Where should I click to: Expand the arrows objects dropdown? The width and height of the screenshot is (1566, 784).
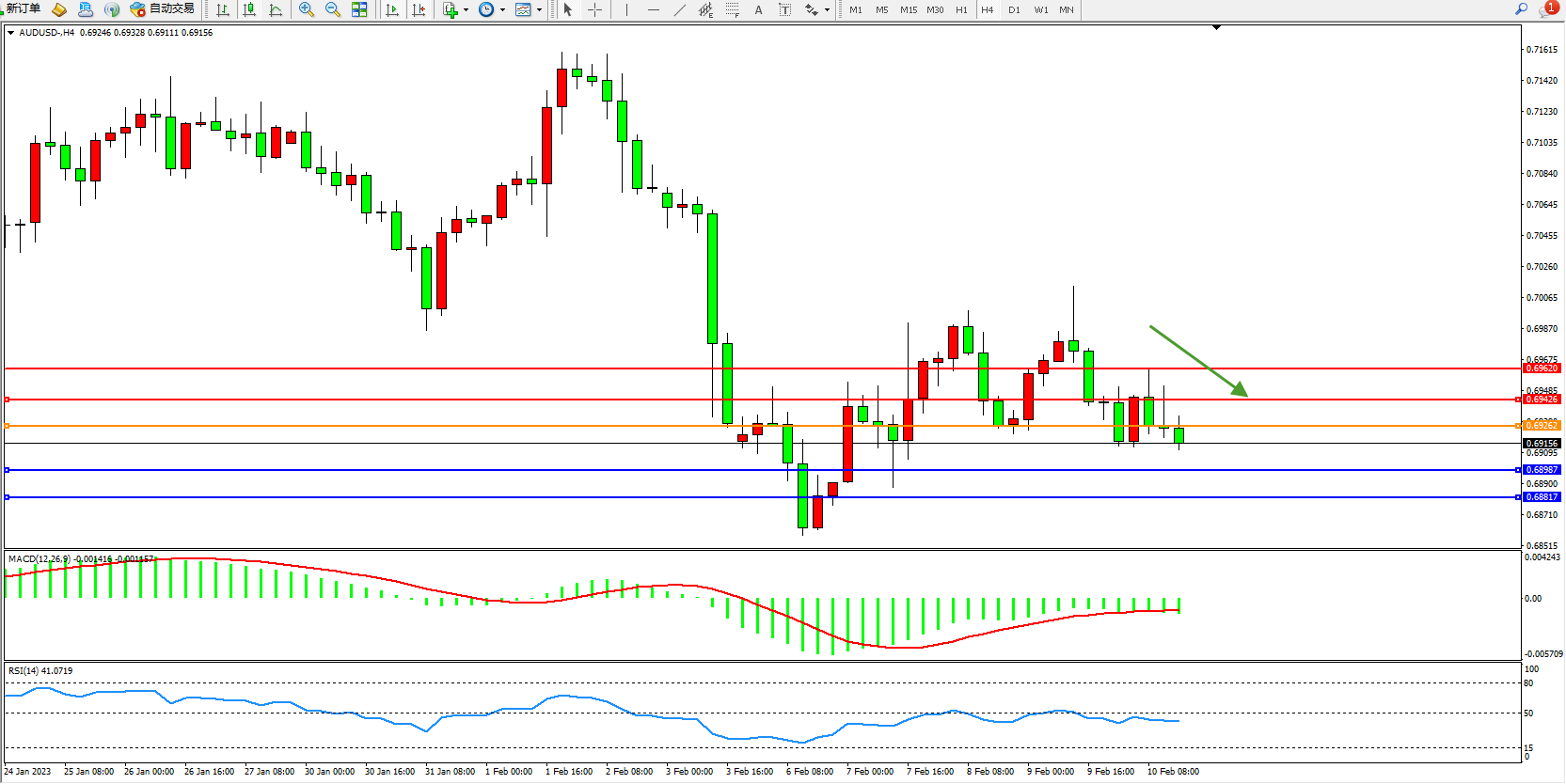pos(827,9)
